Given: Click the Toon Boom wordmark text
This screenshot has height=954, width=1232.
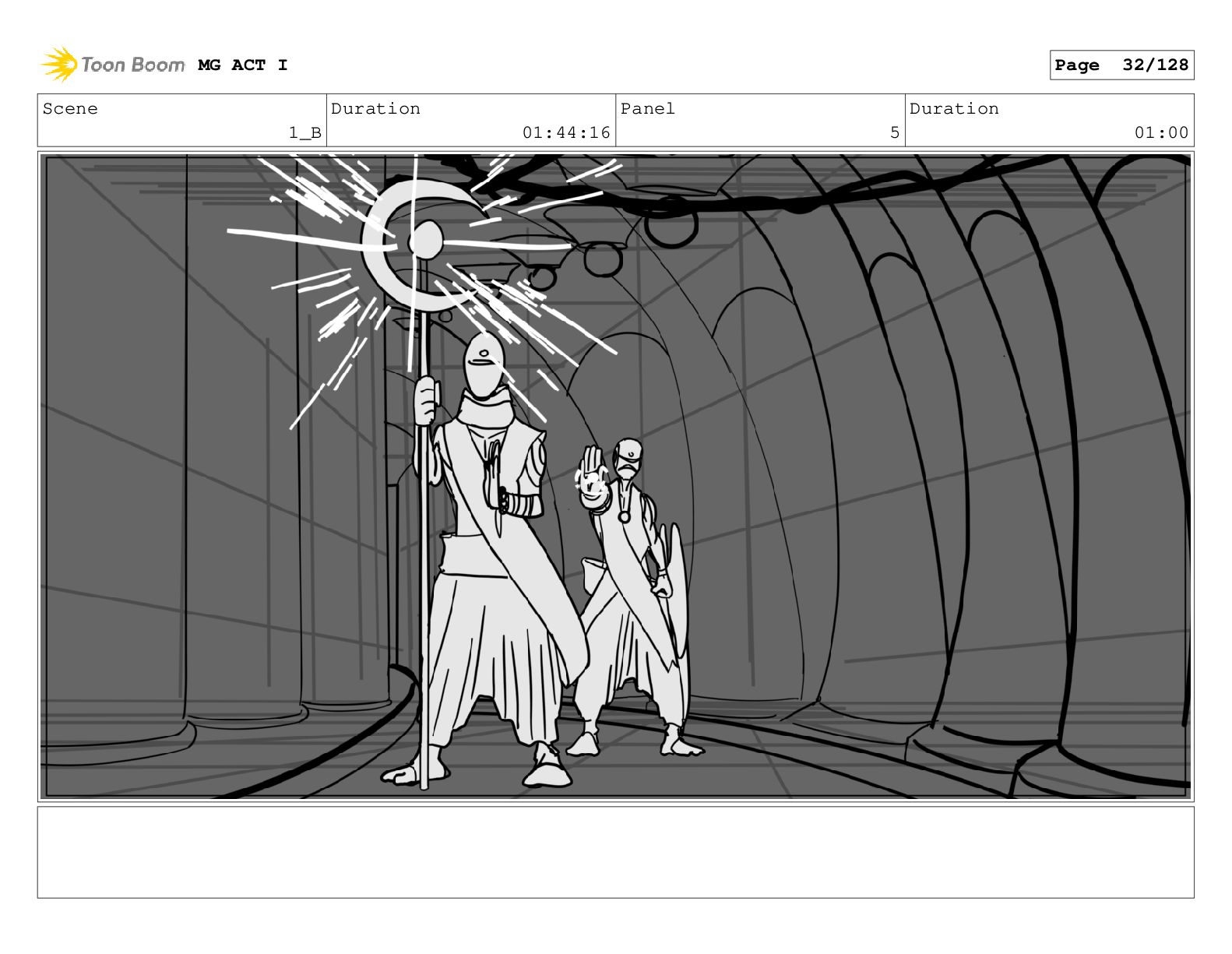Looking at the screenshot, I should click(132, 65).
